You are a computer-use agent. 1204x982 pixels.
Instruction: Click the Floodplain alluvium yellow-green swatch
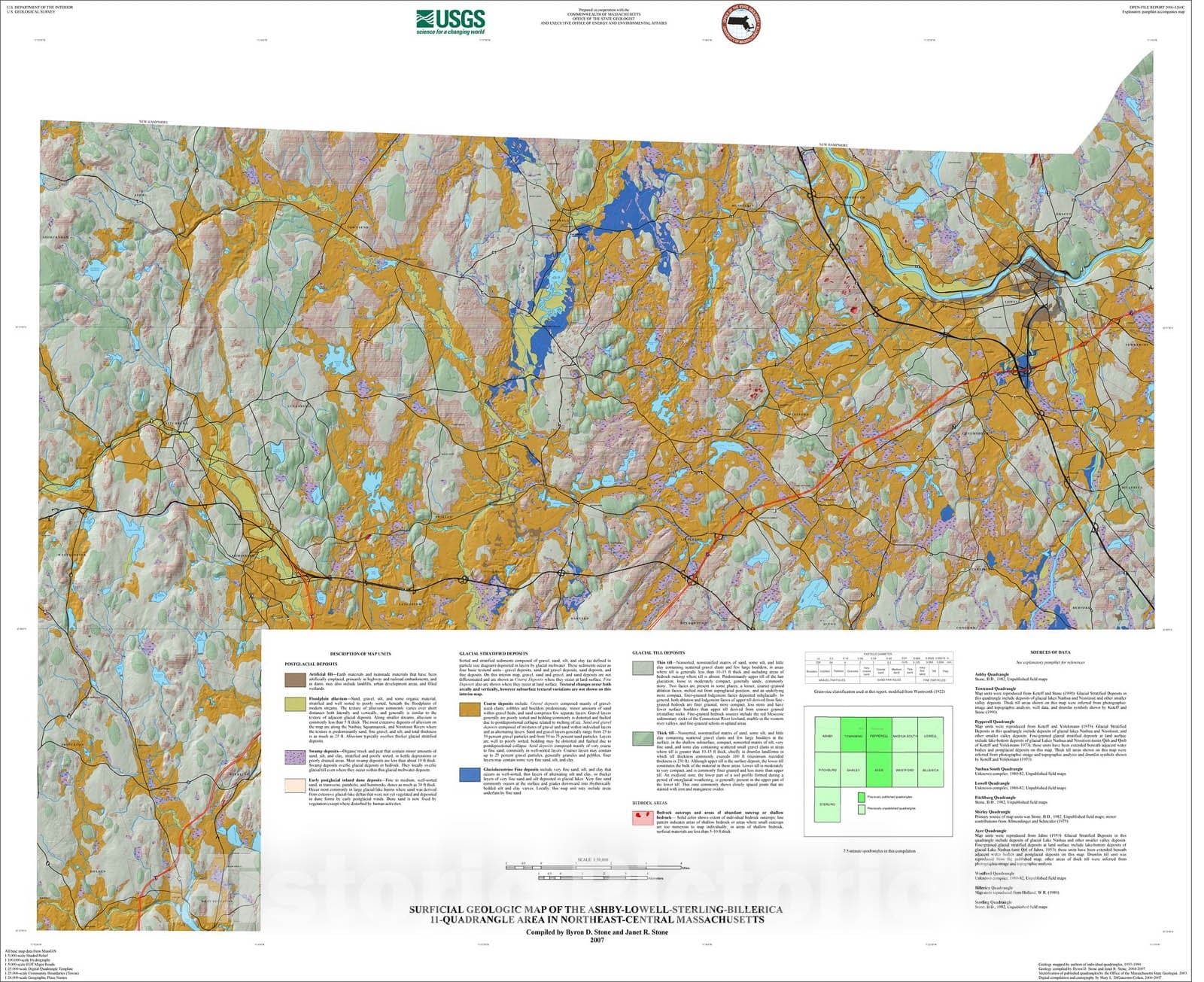pyautogui.click(x=295, y=705)
